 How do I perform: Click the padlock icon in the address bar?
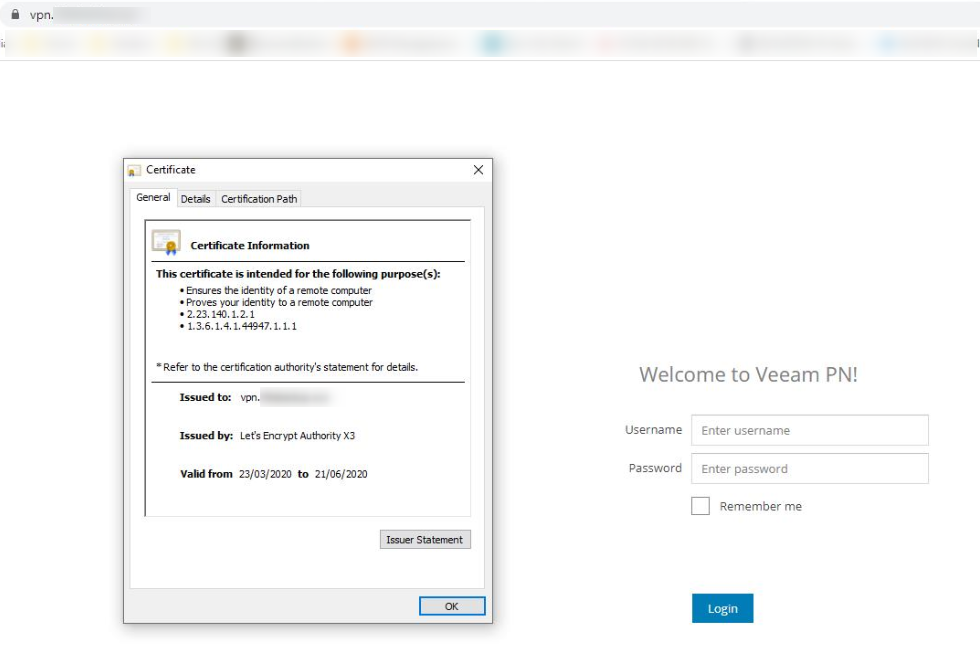15,15
